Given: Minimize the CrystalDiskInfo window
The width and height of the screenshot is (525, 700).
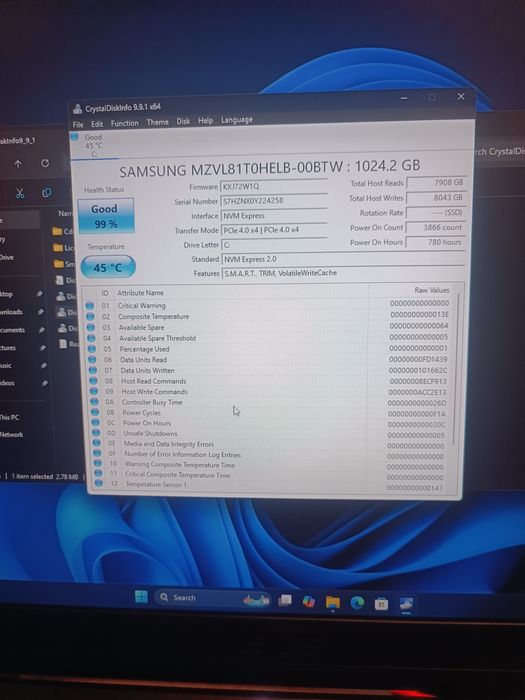Looking at the screenshot, I should point(404,98).
